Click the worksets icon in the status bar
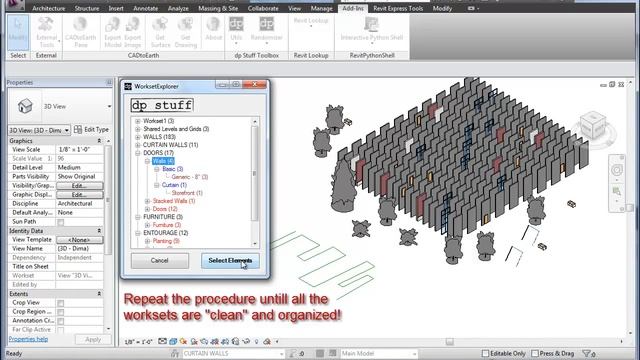The height and width of the screenshot is (360, 640). click(x=175, y=353)
